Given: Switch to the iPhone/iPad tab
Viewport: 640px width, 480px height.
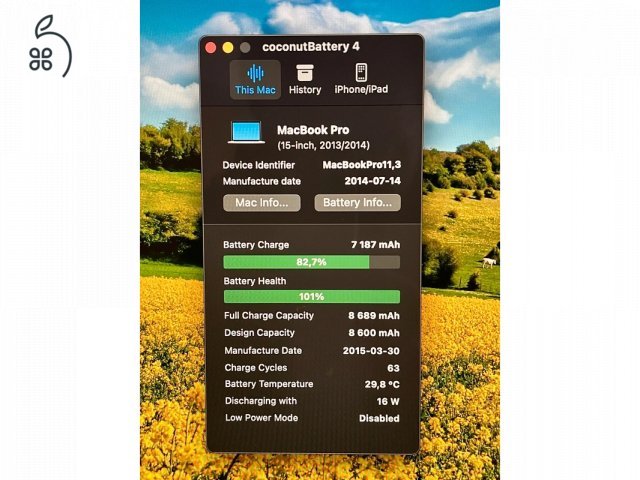Looking at the screenshot, I should click(361, 79).
